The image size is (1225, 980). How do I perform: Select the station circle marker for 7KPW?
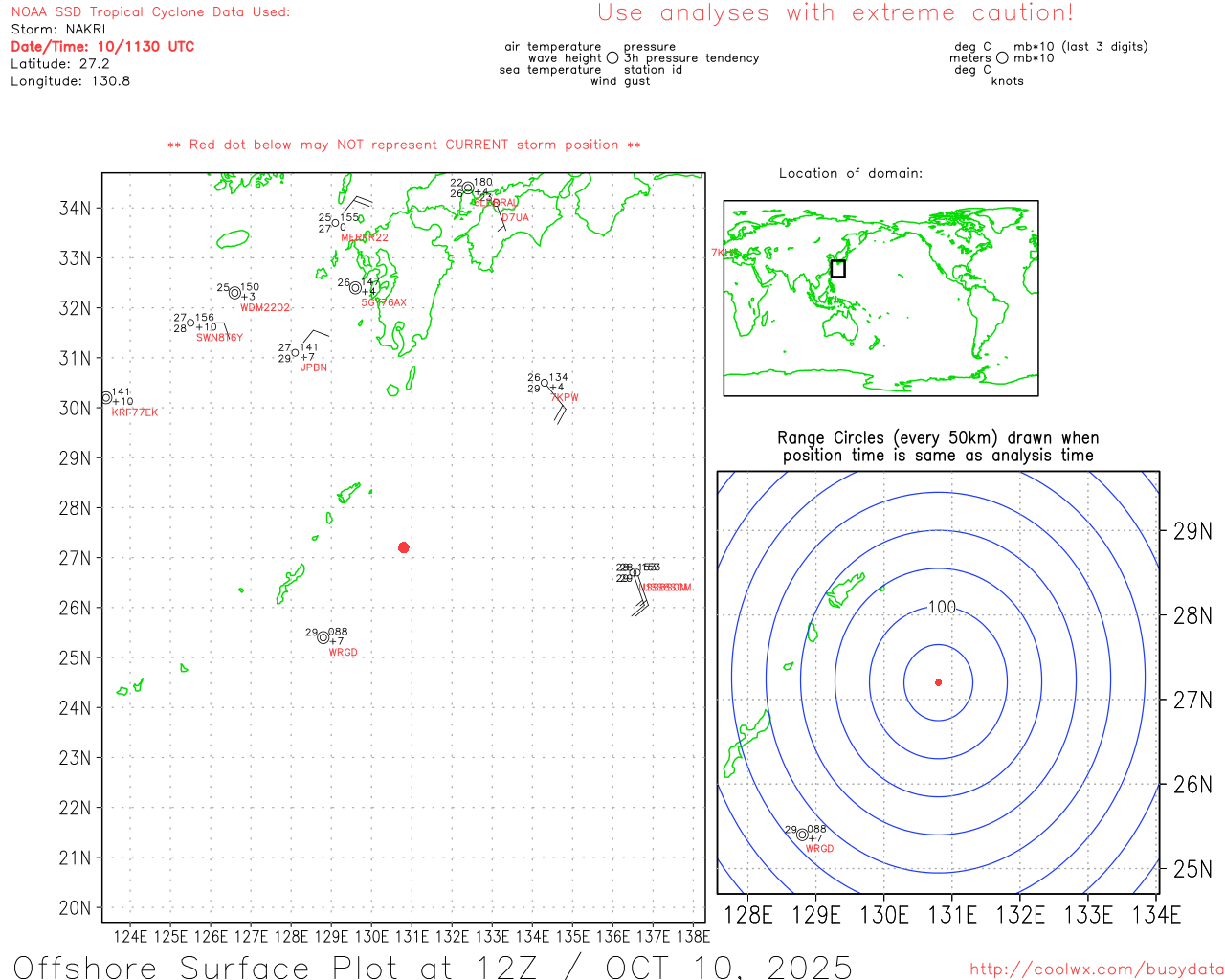click(x=546, y=383)
